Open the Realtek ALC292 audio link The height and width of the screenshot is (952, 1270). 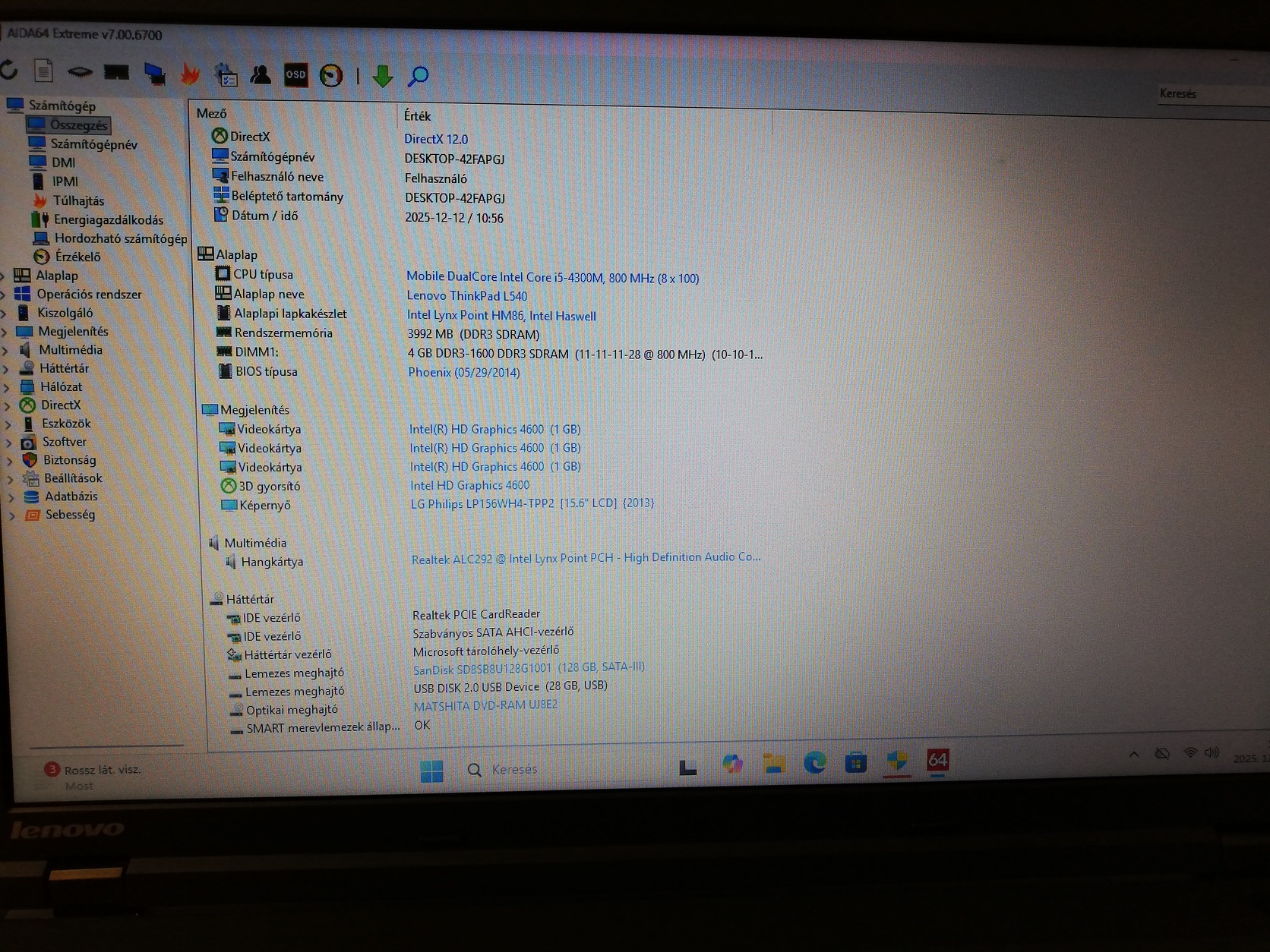(x=586, y=558)
